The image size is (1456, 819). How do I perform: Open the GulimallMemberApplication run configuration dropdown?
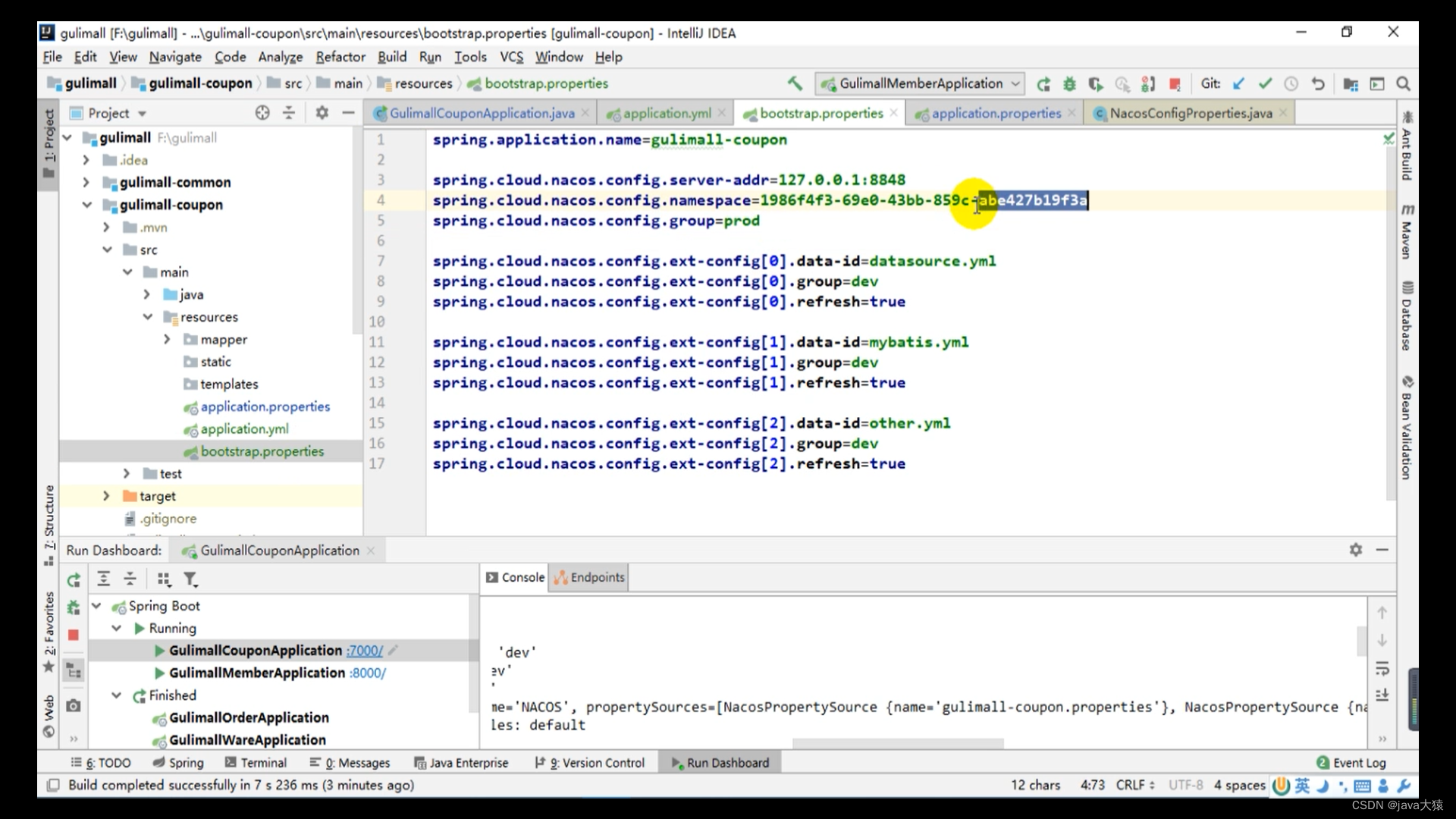[x=921, y=84]
